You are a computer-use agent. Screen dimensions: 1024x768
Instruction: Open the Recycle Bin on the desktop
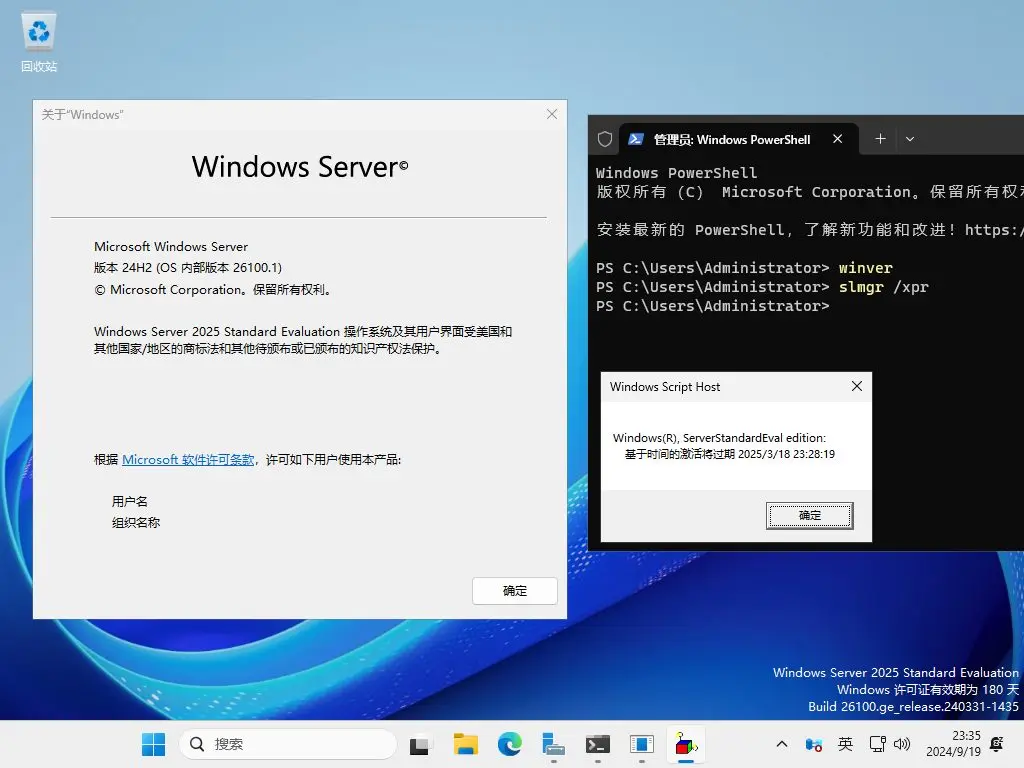39,42
